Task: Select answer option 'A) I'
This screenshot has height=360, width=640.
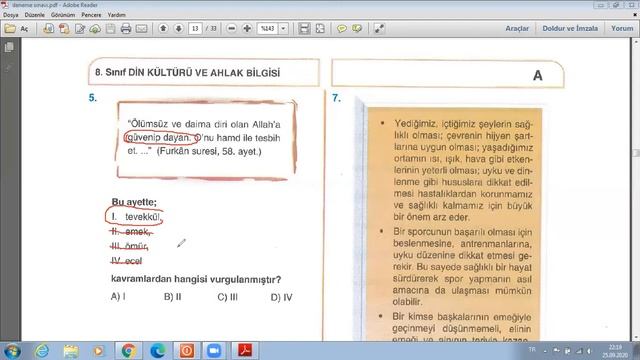Action: [x=118, y=296]
